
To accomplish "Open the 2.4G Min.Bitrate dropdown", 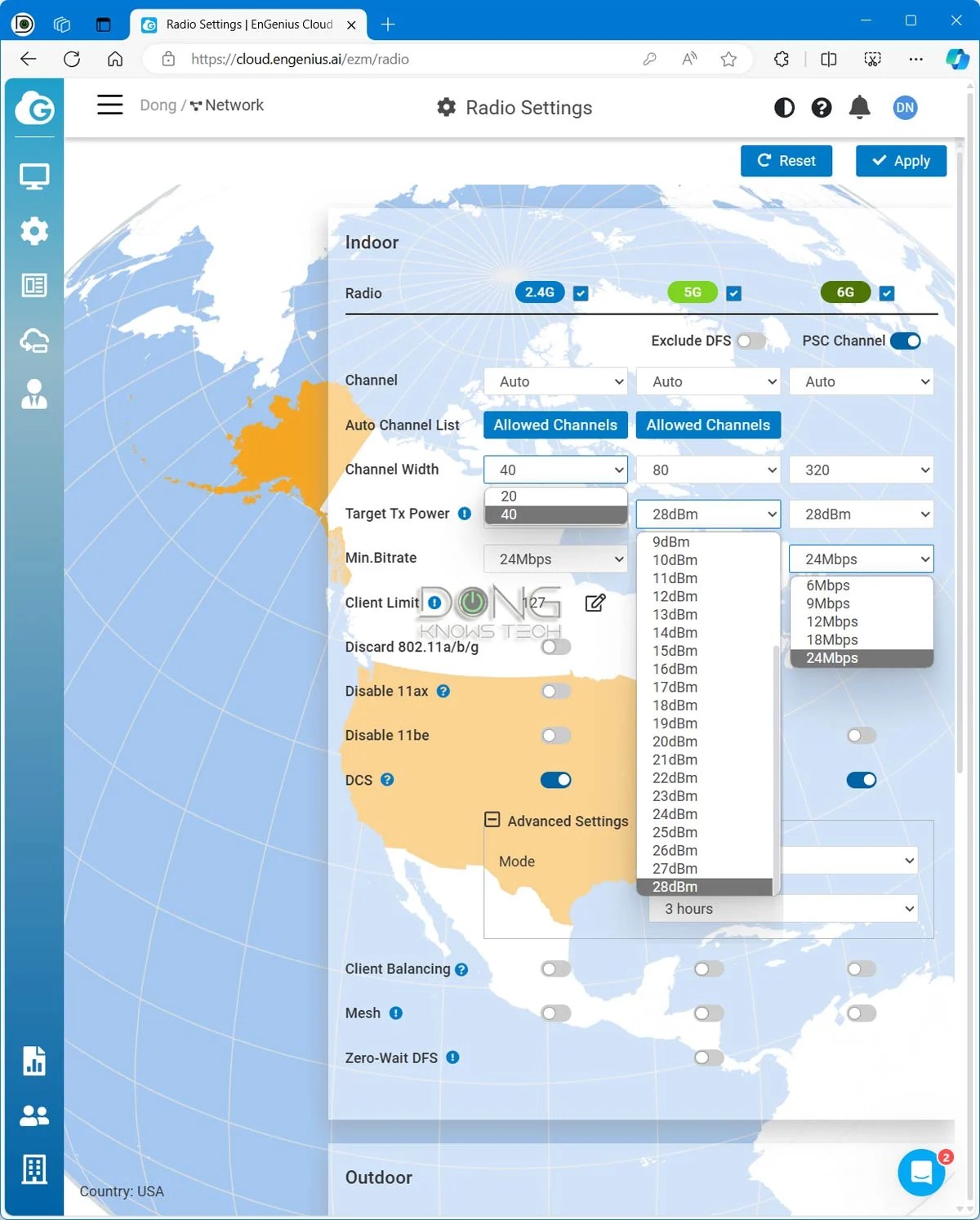I will click(556, 559).
